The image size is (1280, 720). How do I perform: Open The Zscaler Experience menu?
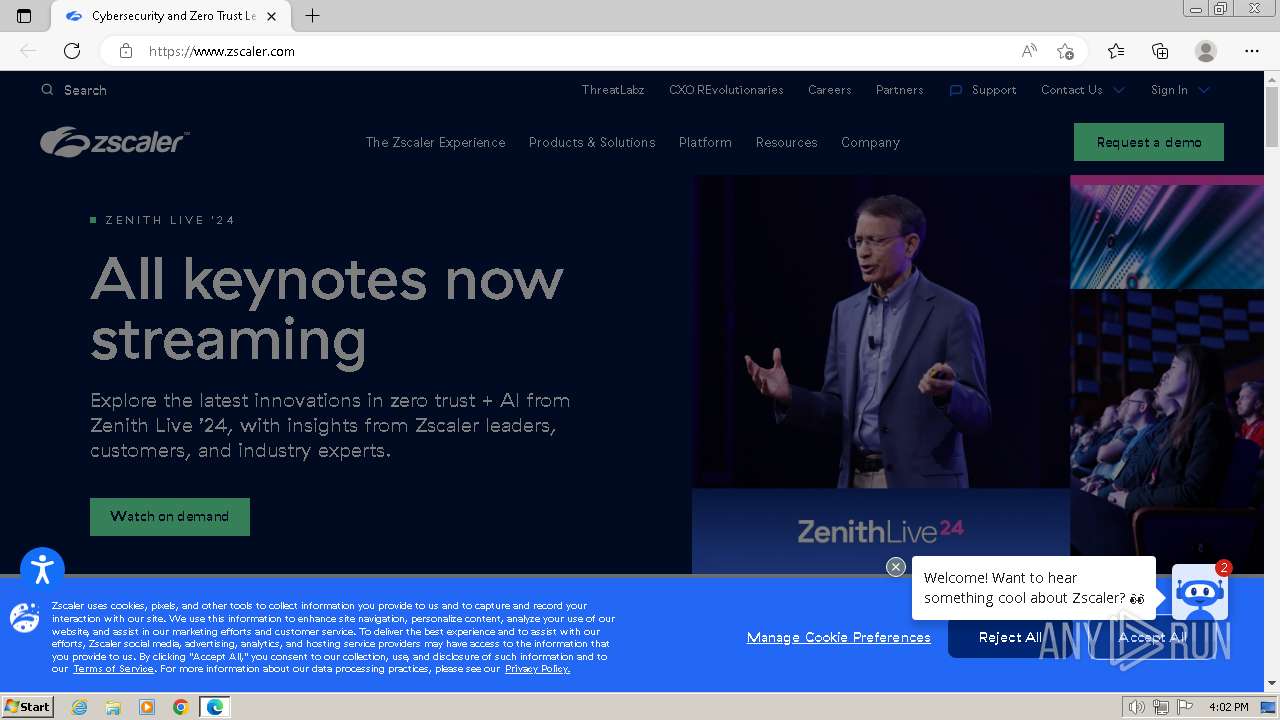pyautogui.click(x=435, y=142)
